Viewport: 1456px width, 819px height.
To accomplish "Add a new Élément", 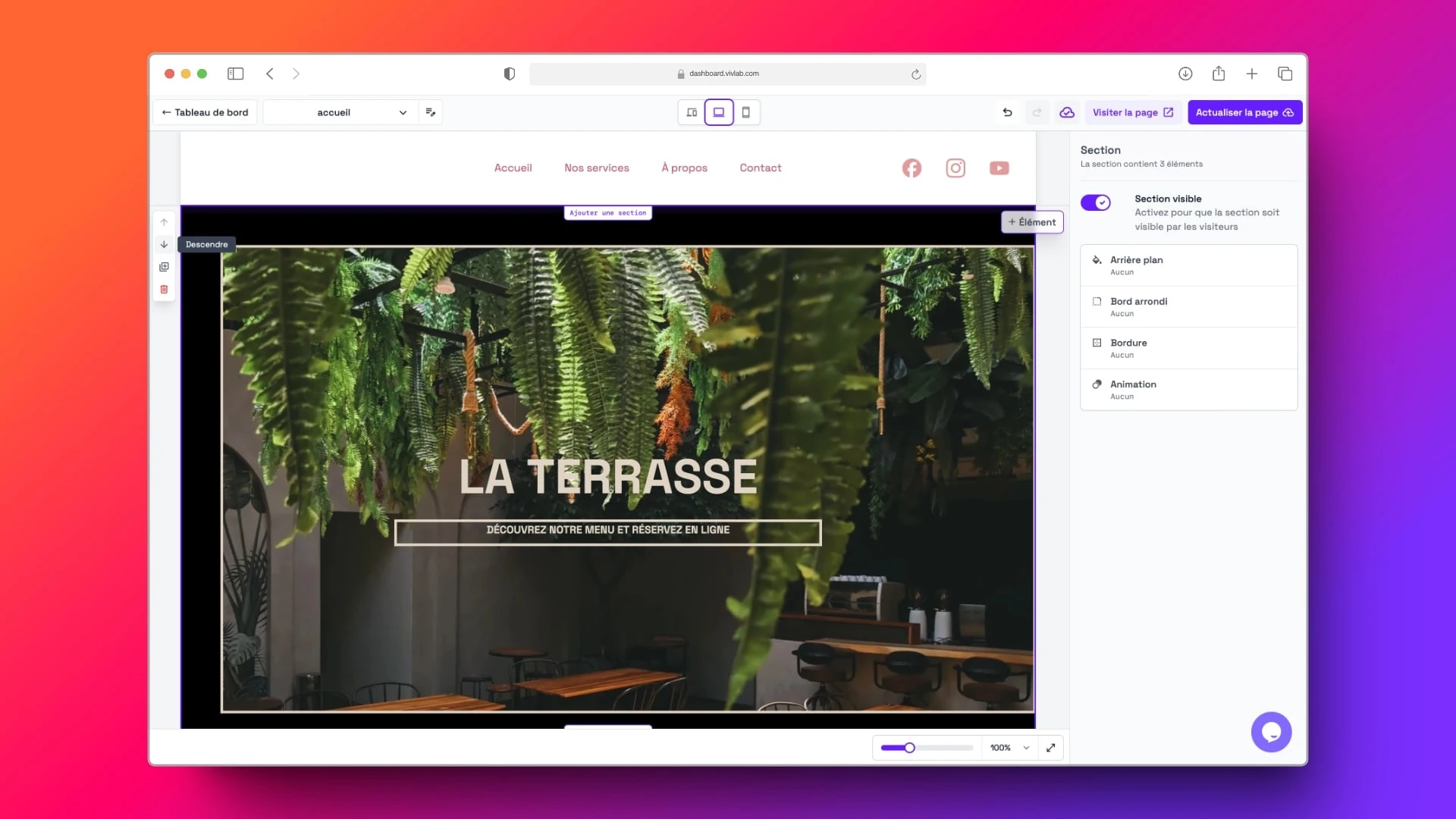I will 1032,222.
